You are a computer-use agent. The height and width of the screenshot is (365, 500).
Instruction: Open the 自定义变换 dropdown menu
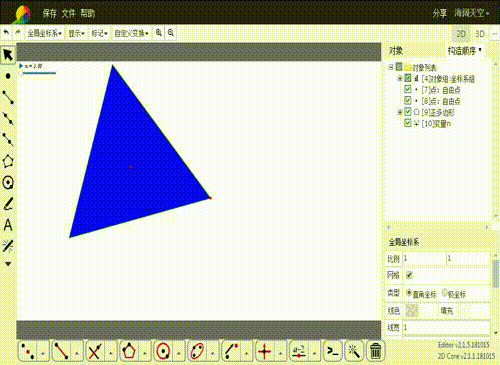(131, 33)
